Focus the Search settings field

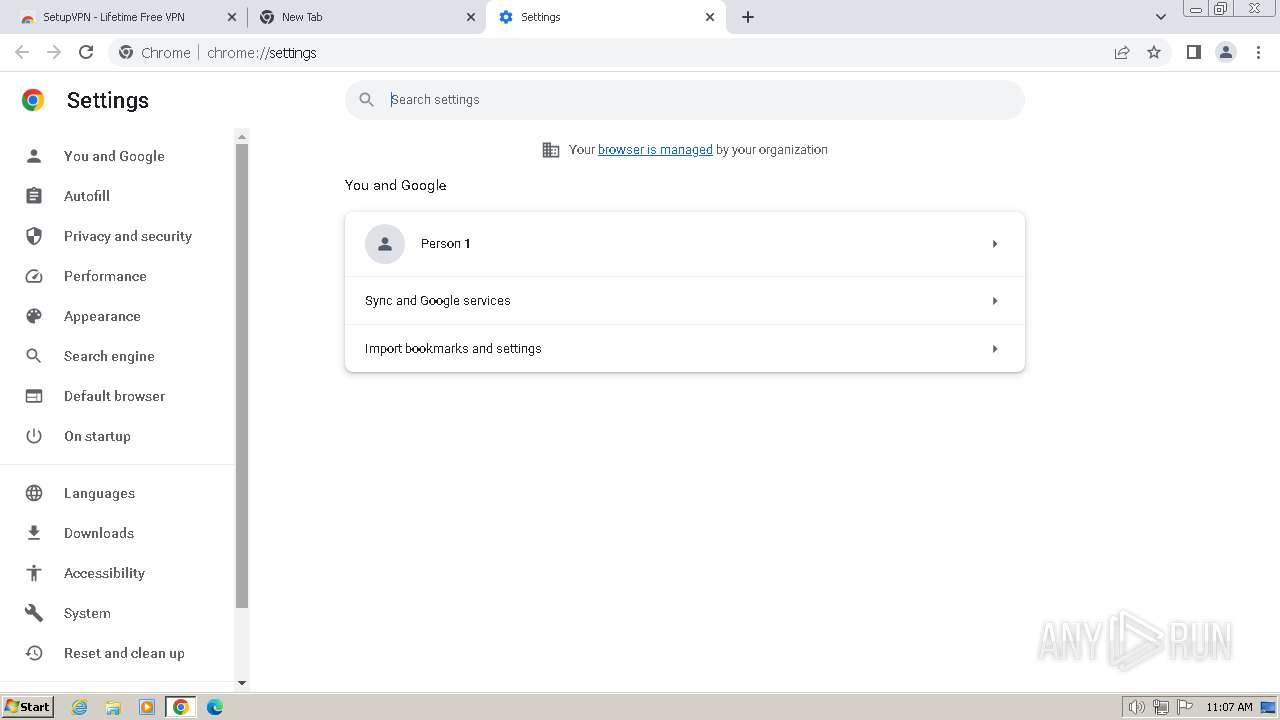click(x=685, y=100)
